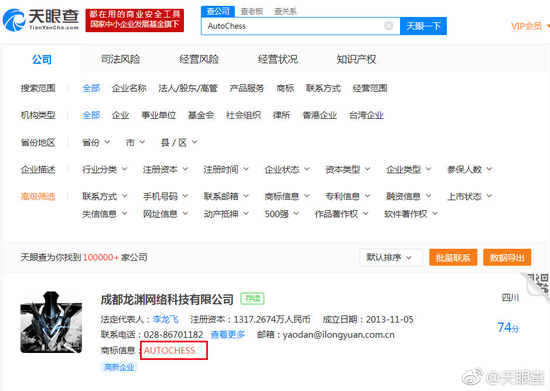Clear the search box with the X icon
The width and height of the screenshot is (550, 391).
389,26
